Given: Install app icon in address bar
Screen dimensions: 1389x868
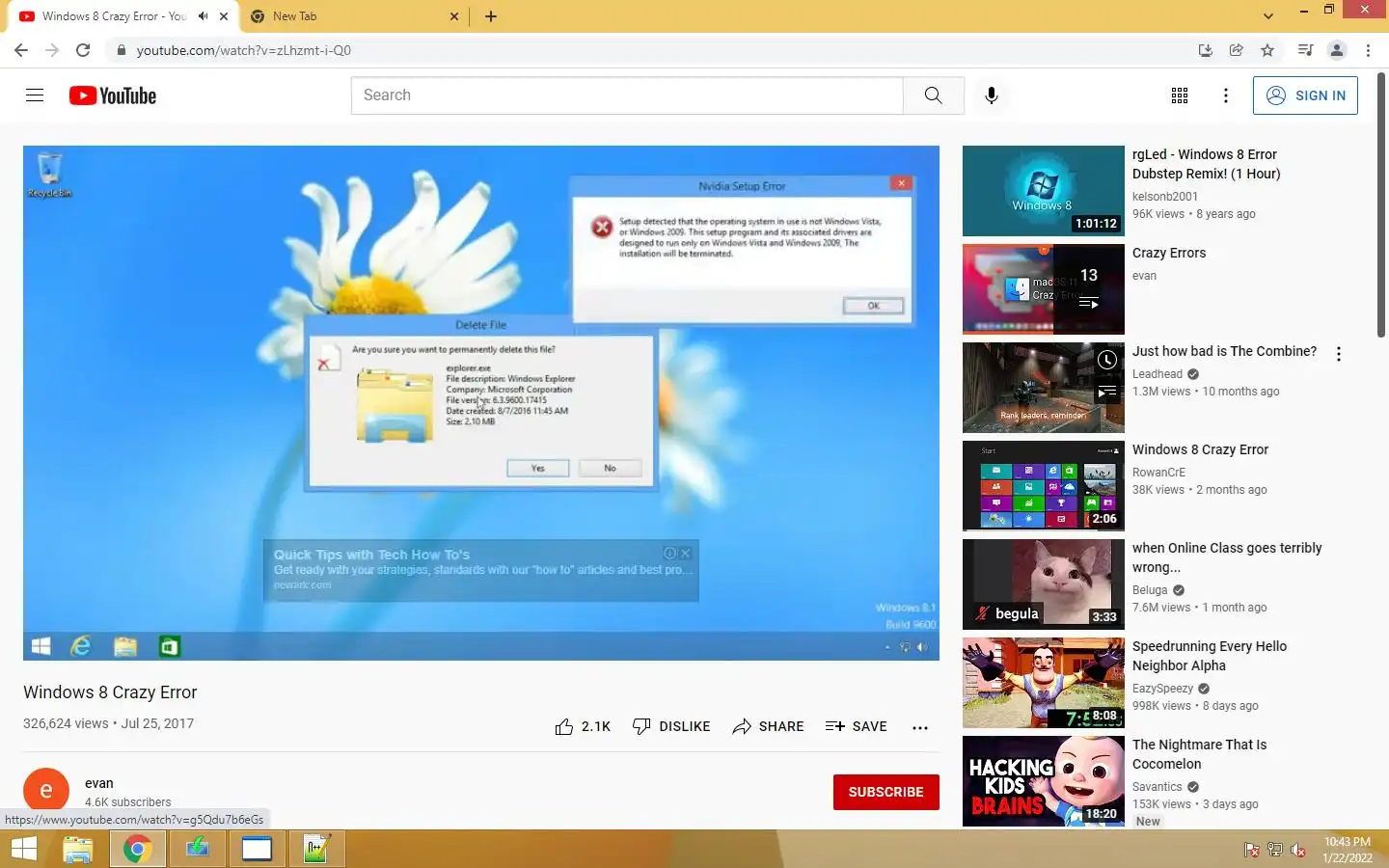Looking at the screenshot, I should click(1205, 50).
